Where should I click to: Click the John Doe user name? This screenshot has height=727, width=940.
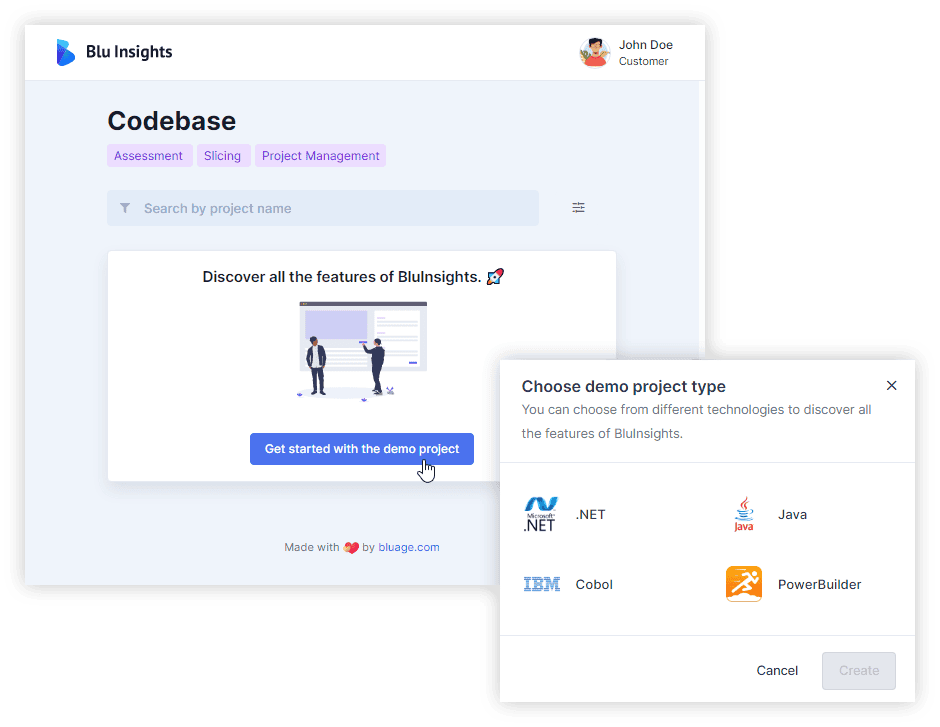click(x=646, y=45)
